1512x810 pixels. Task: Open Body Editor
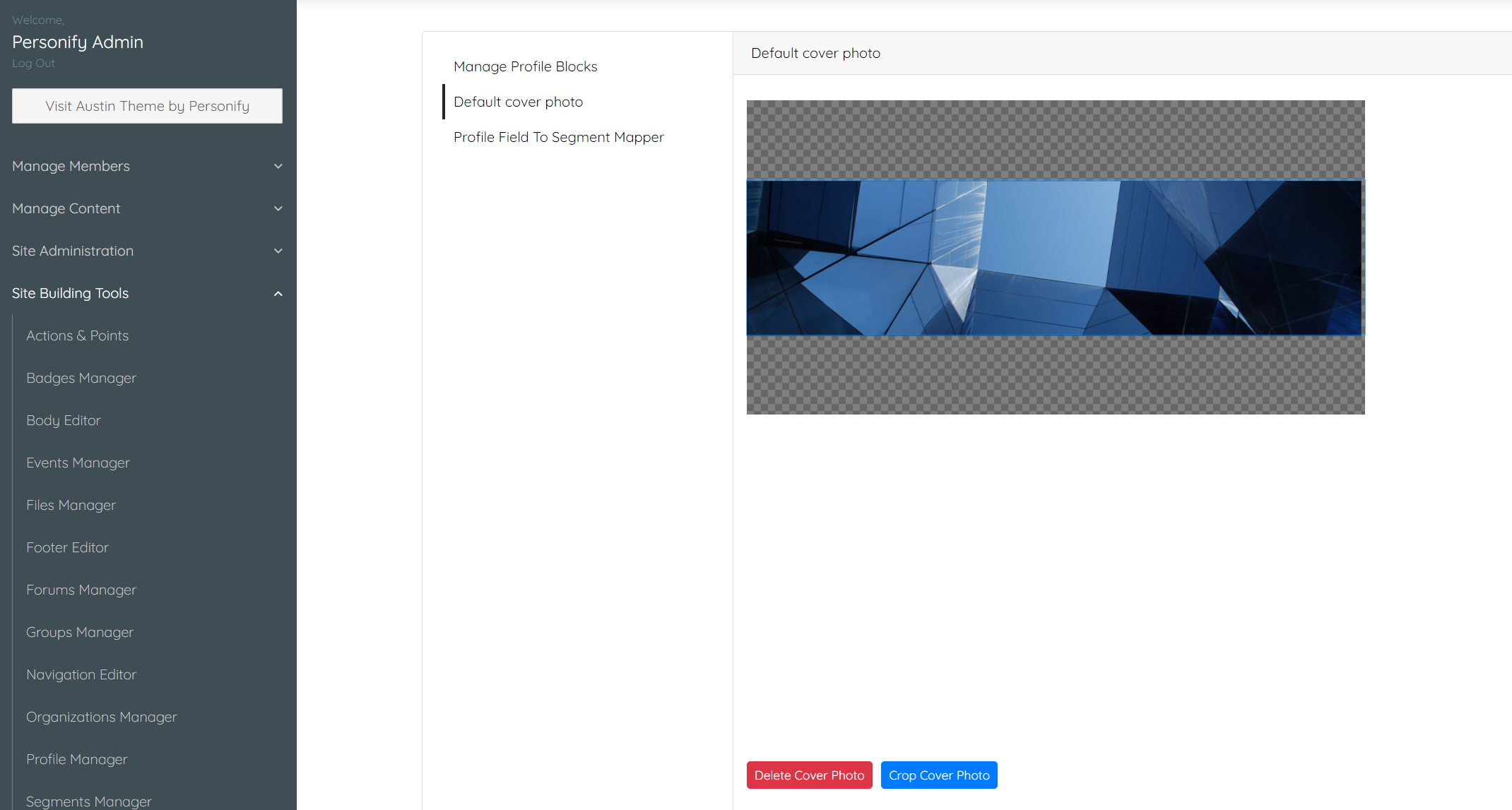click(x=64, y=420)
